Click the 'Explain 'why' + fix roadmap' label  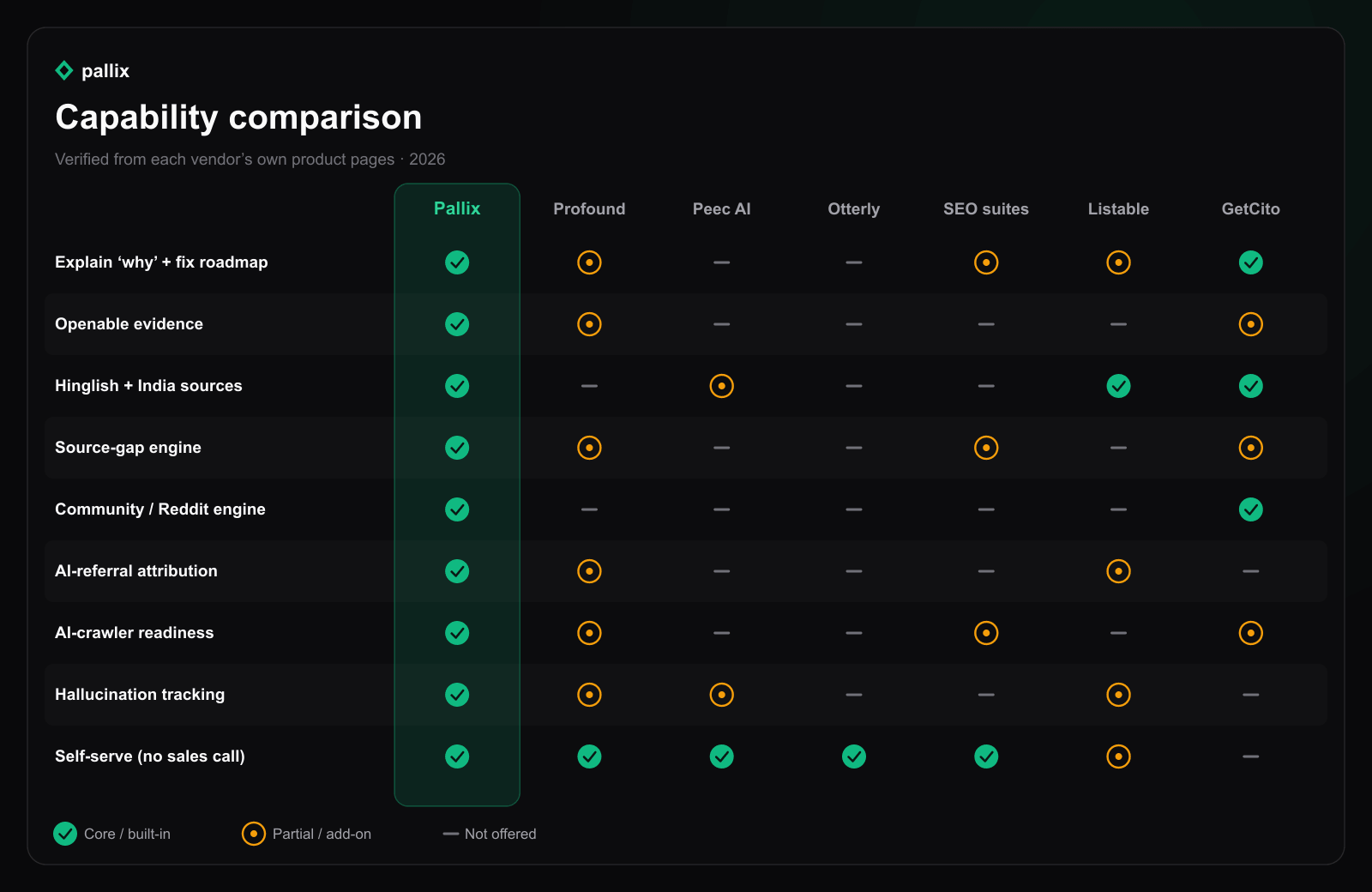[161, 262]
